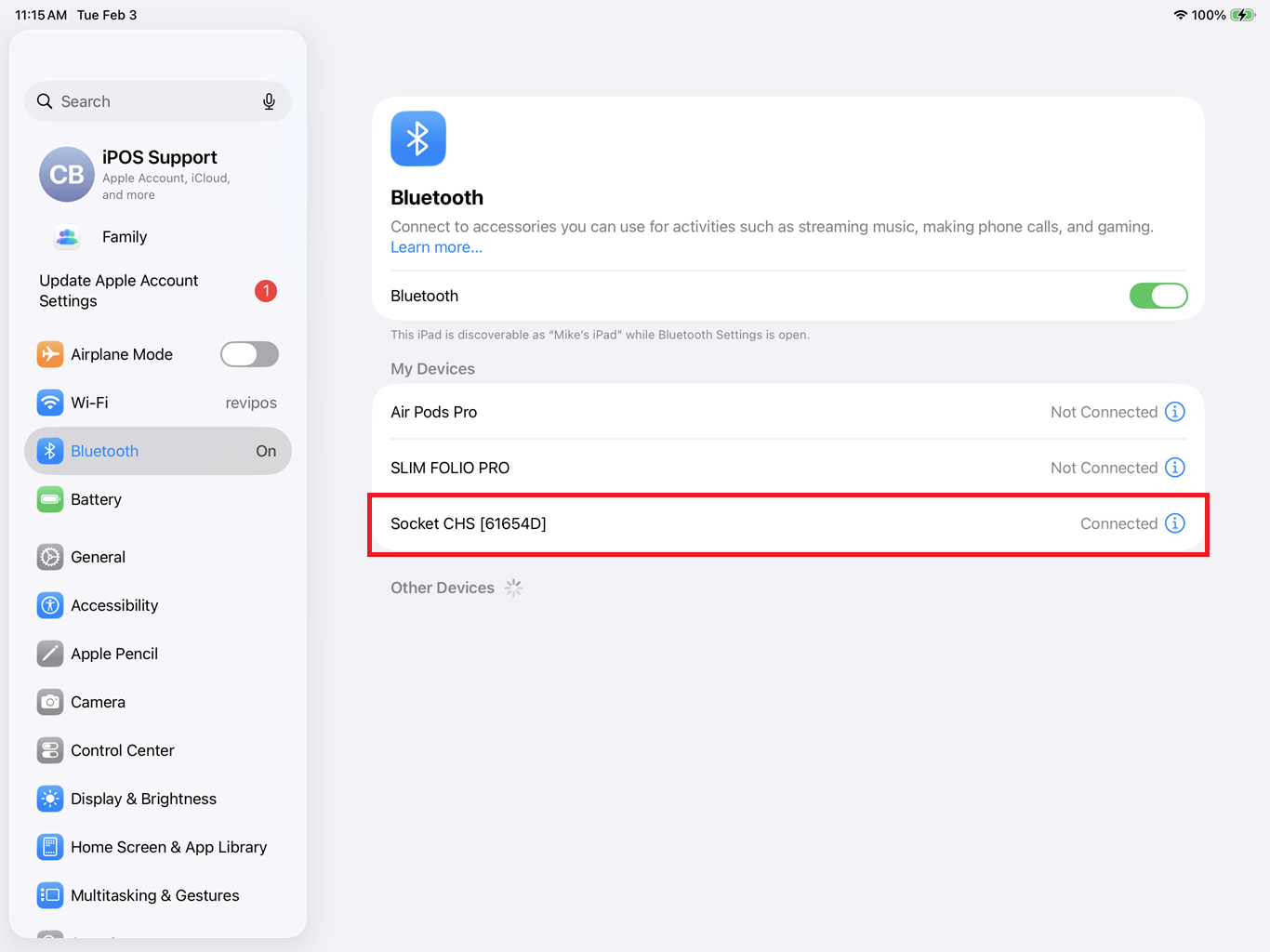Image resolution: width=1270 pixels, height=952 pixels.
Task: Open Display & Brightness settings
Action: click(x=158, y=799)
